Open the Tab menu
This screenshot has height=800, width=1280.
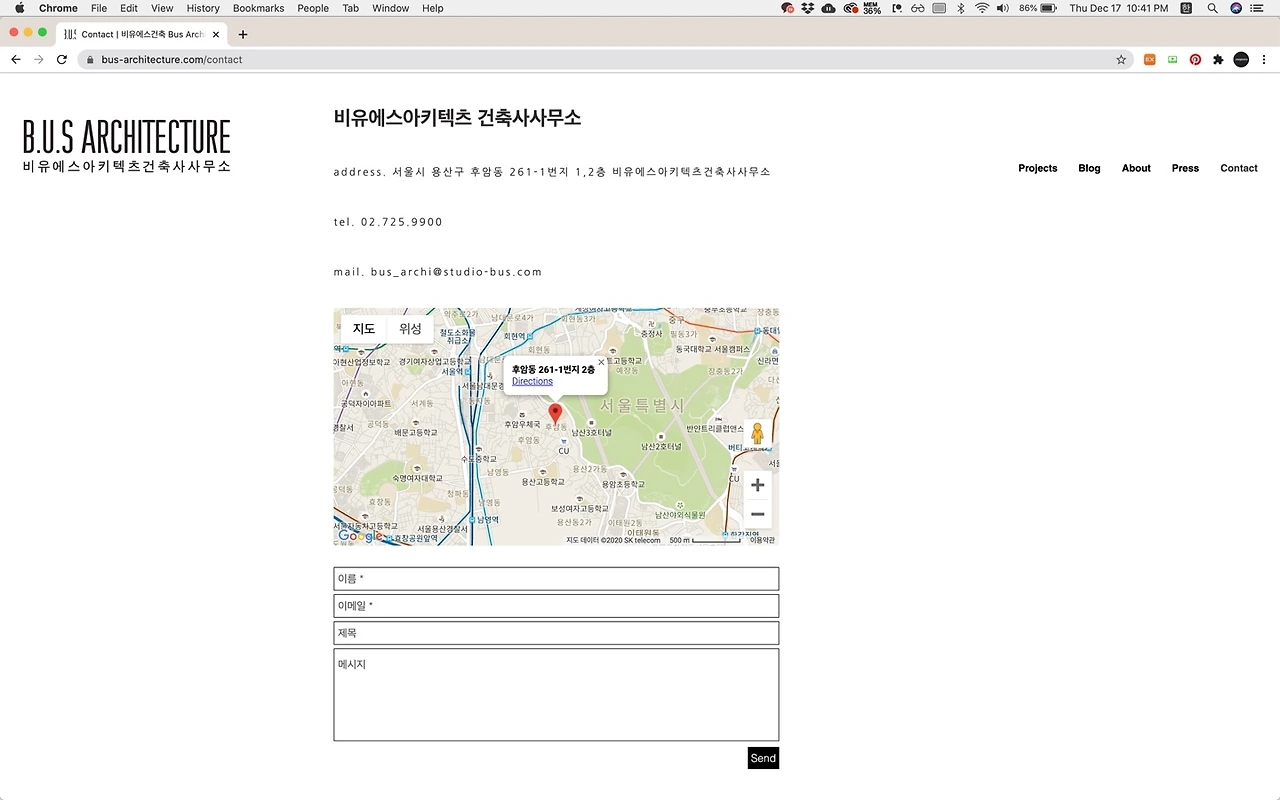pyautogui.click(x=350, y=8)
